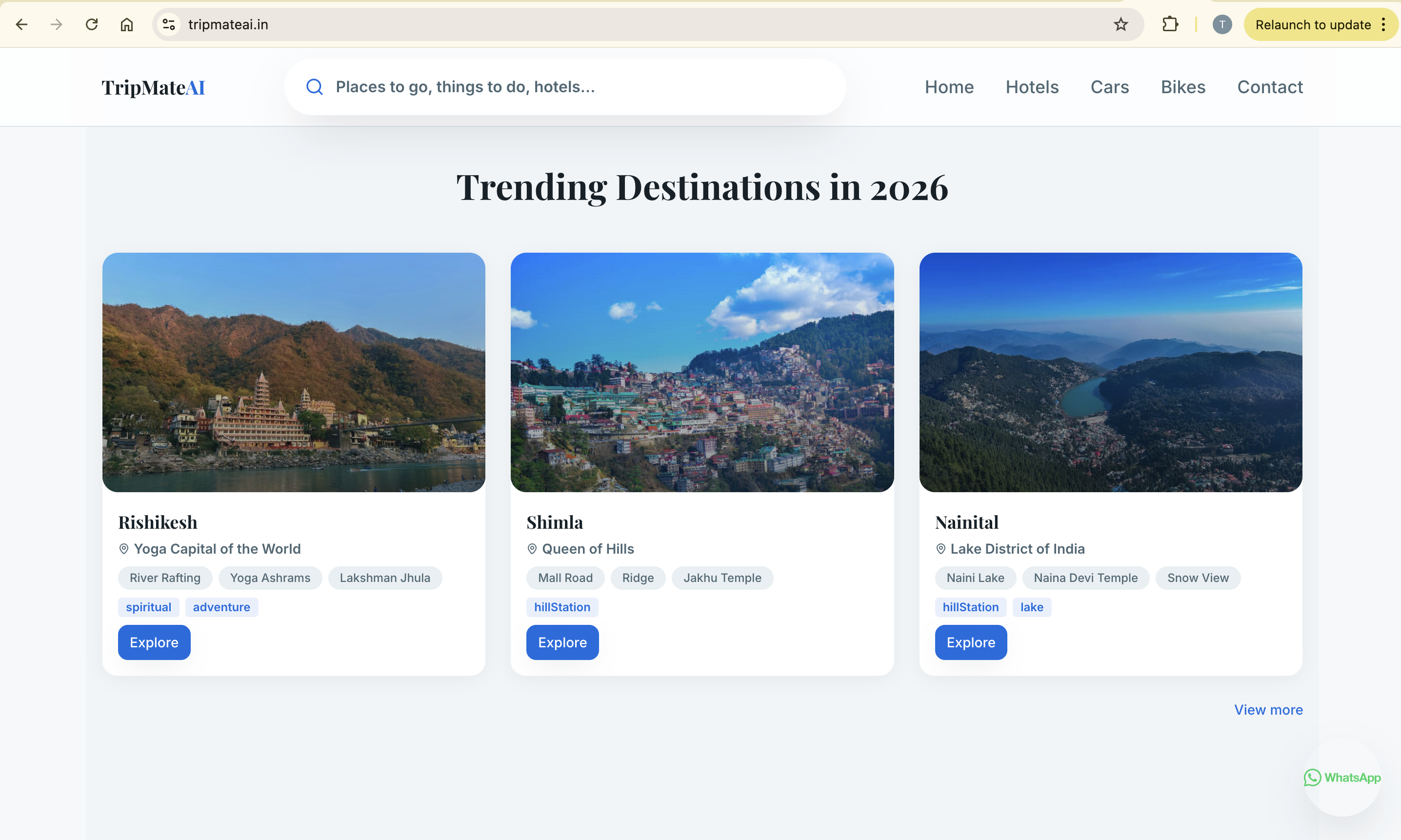
Task: Open the View more link
Action: [x=1268, y=709]
